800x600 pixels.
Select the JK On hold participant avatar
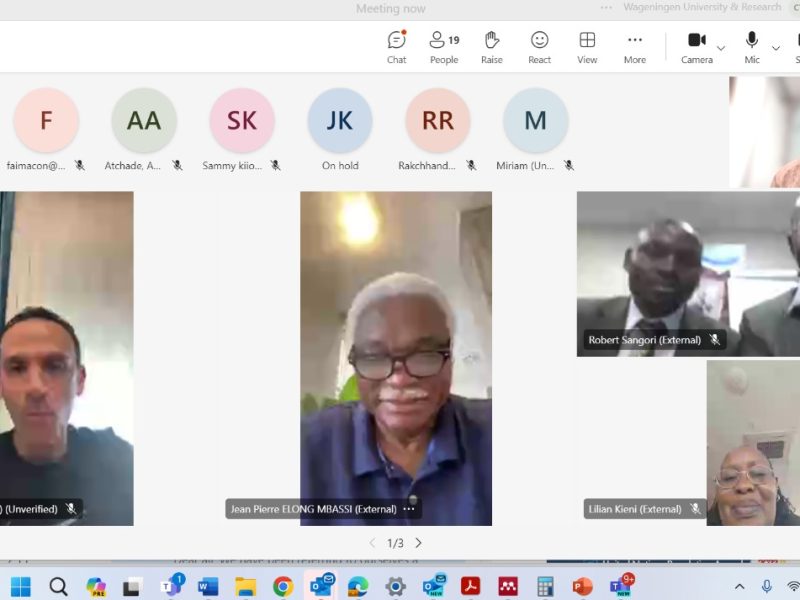(x=340, y=121)
